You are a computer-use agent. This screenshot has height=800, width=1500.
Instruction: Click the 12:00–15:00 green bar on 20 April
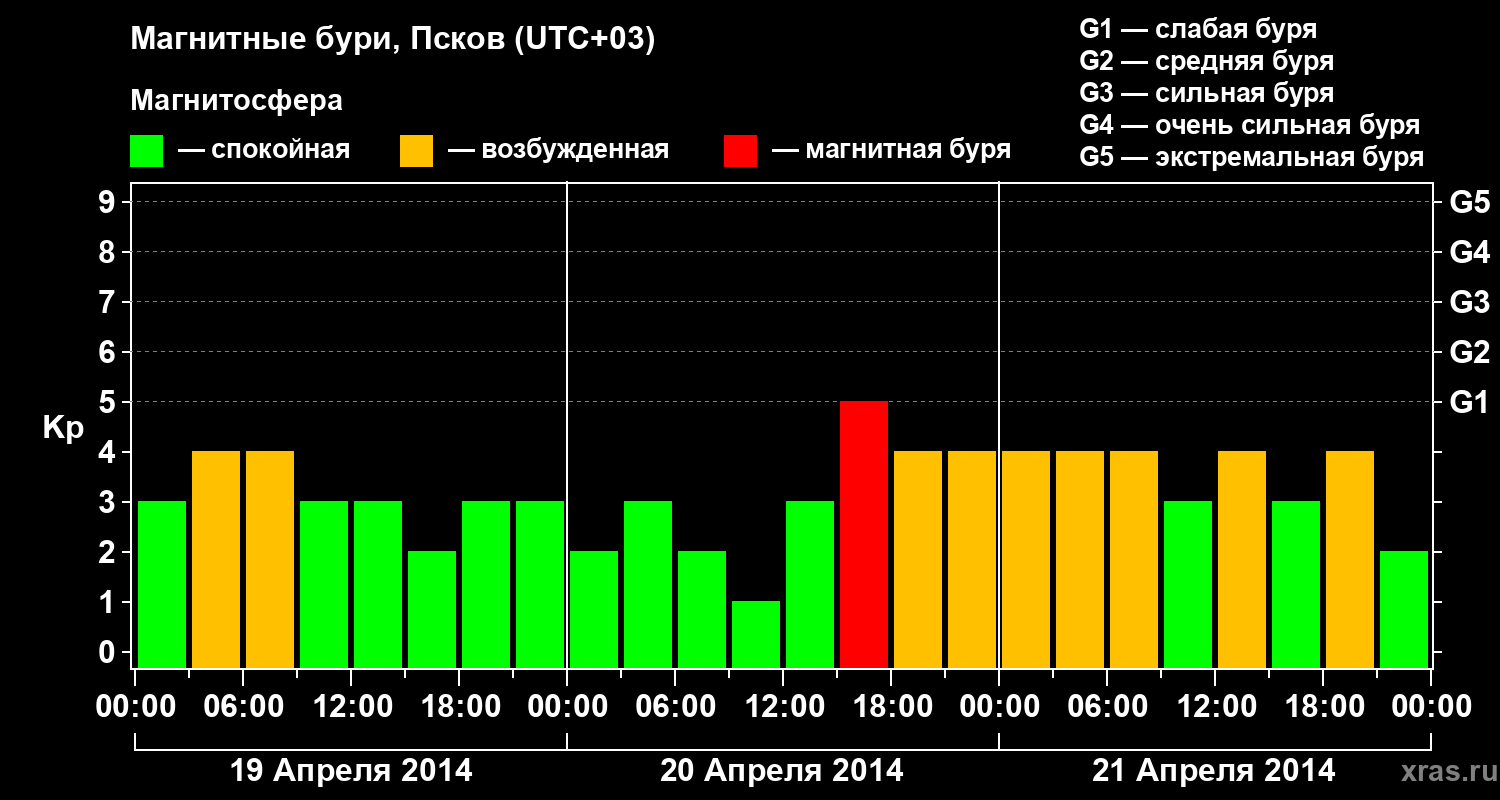point(810,584)
